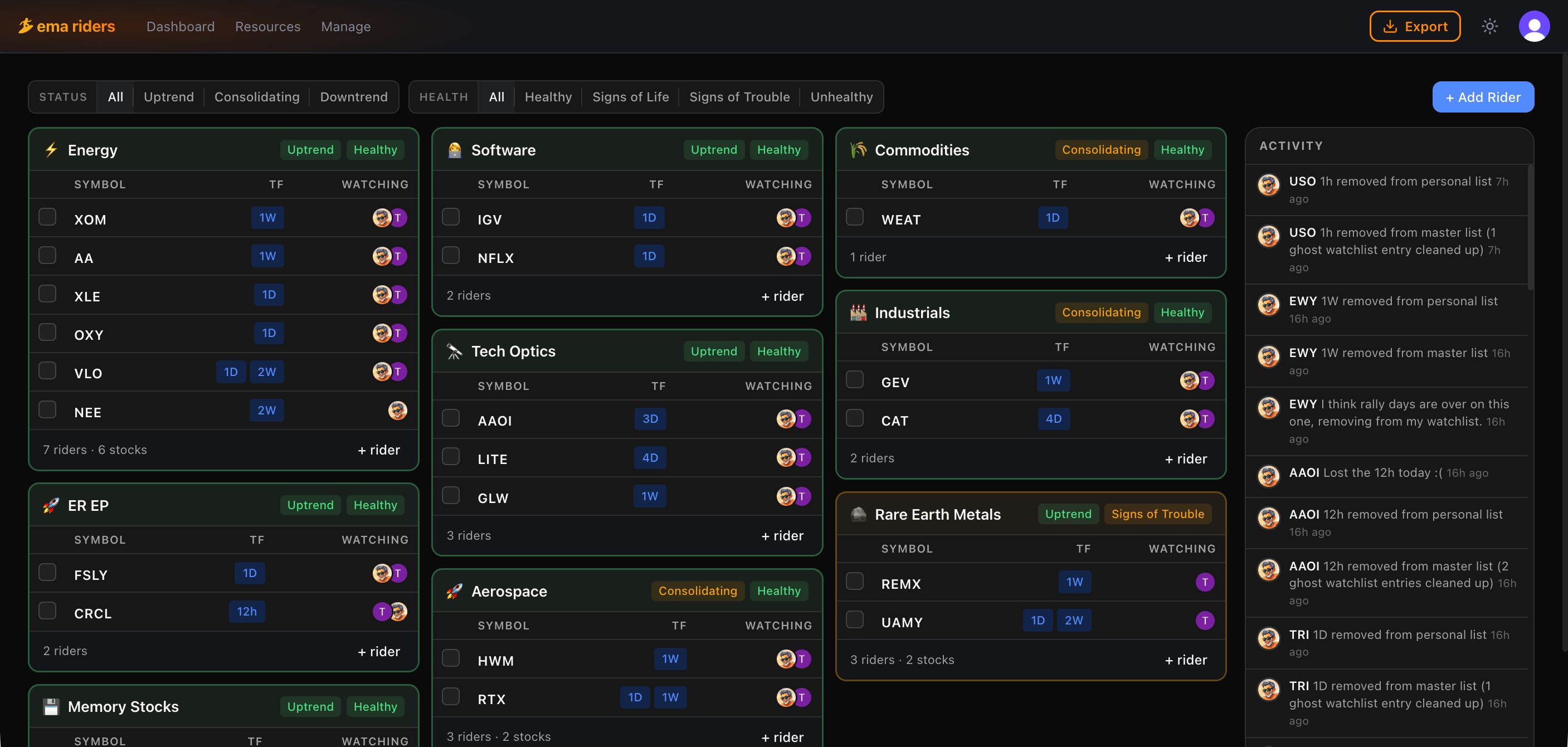The width and height of the screenshot is (1568, 747).
Task: Click the 1W timeframe badge for XOM
Action: pyautogui.click(x=267, y=217)
